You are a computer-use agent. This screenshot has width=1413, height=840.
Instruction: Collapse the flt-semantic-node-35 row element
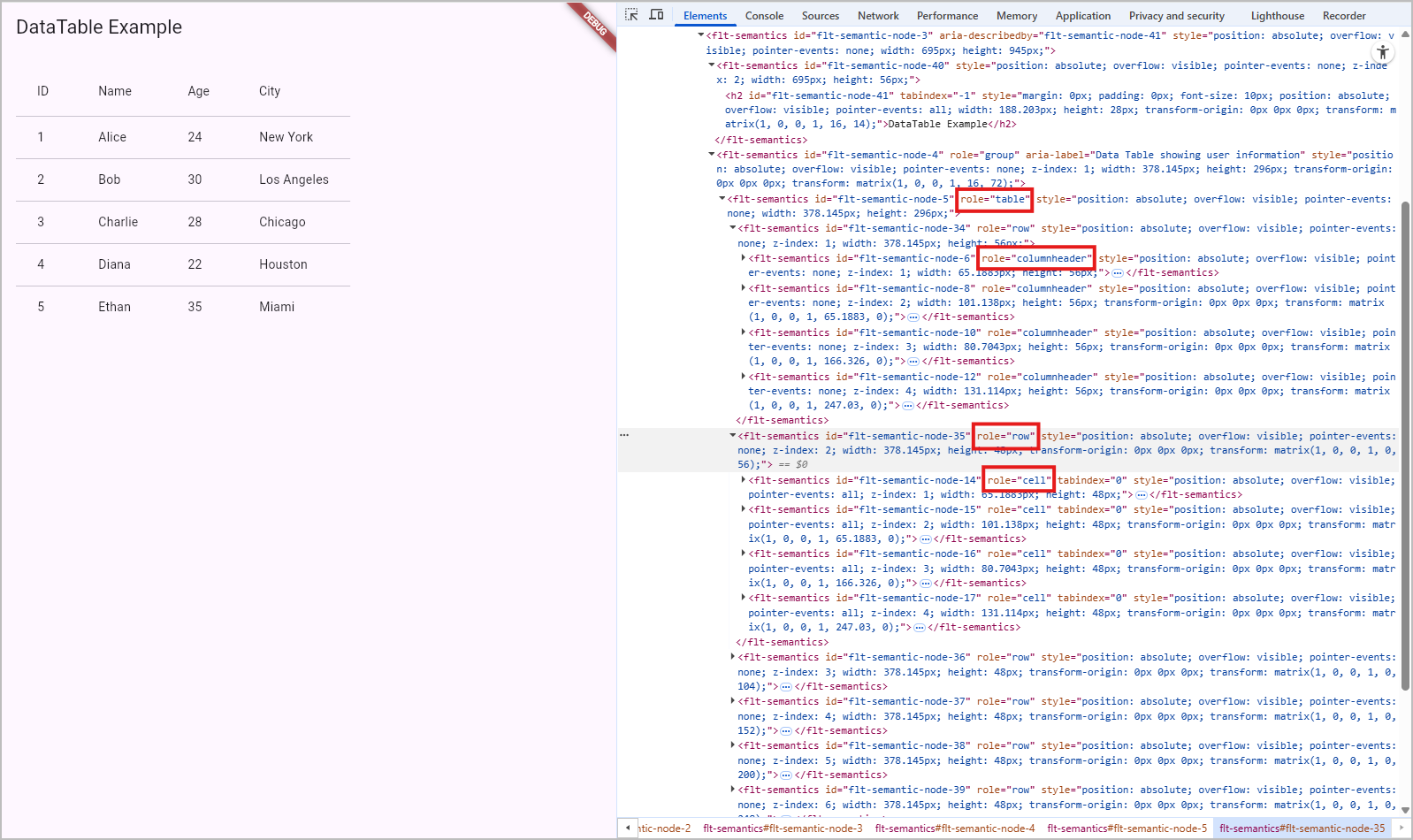point(733,436)
